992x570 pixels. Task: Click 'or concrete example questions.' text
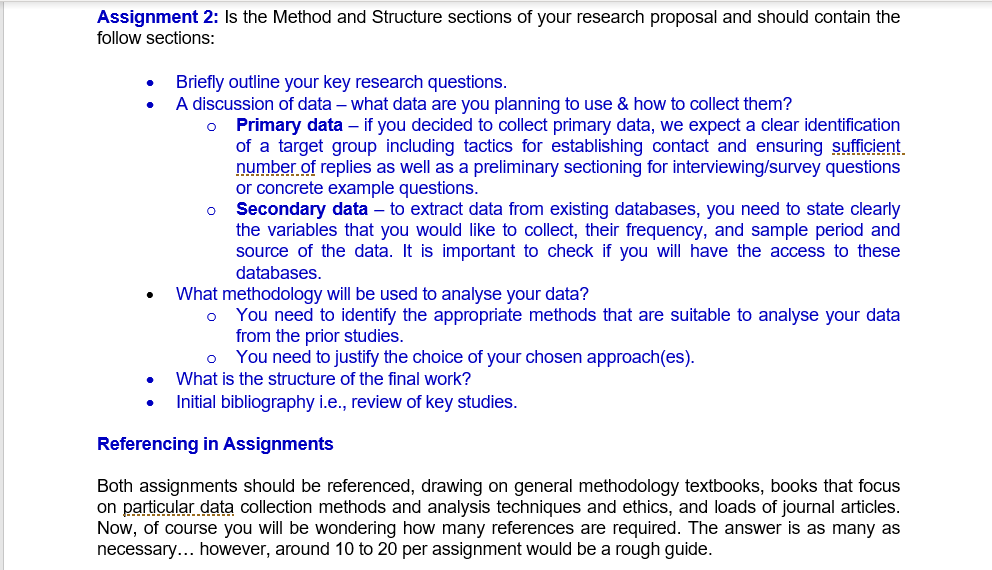[357, 189]
